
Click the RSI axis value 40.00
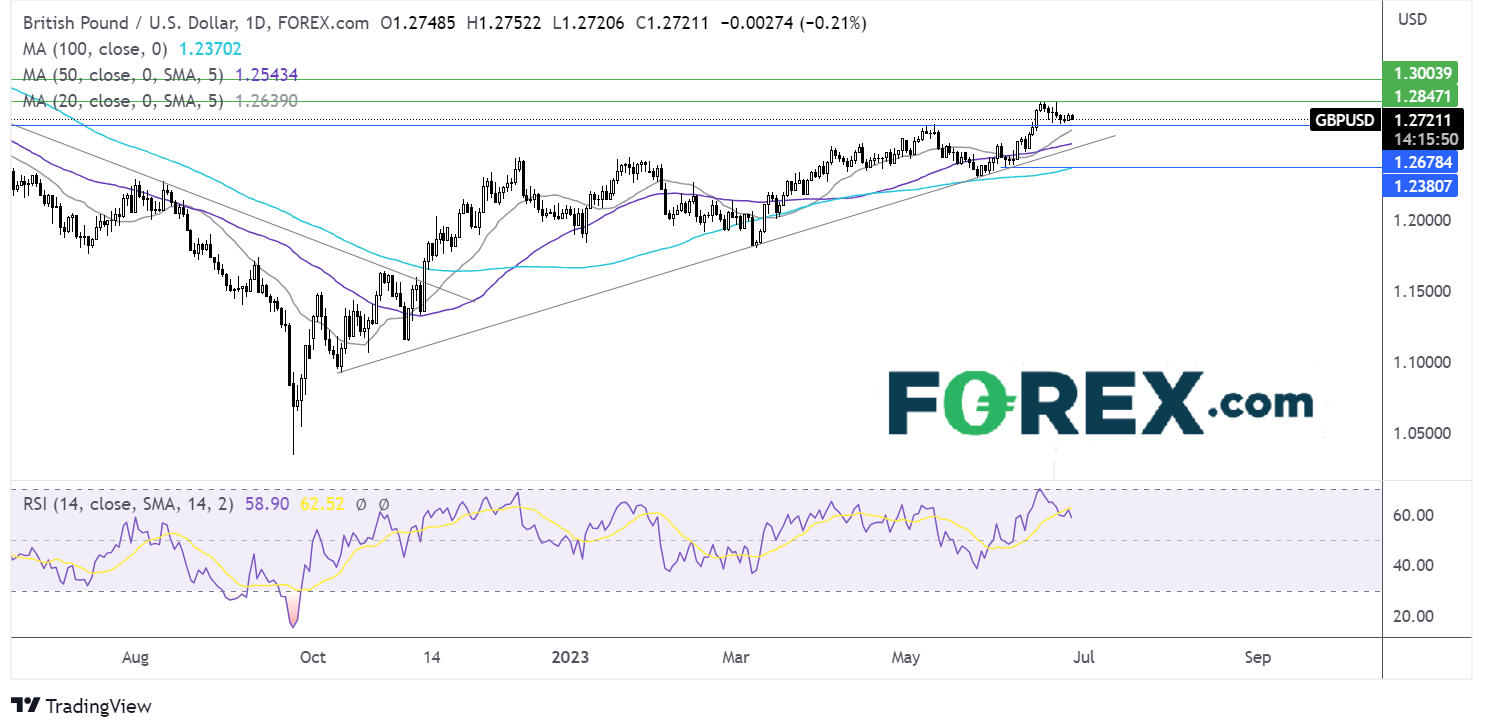[x=1413, y=565]
